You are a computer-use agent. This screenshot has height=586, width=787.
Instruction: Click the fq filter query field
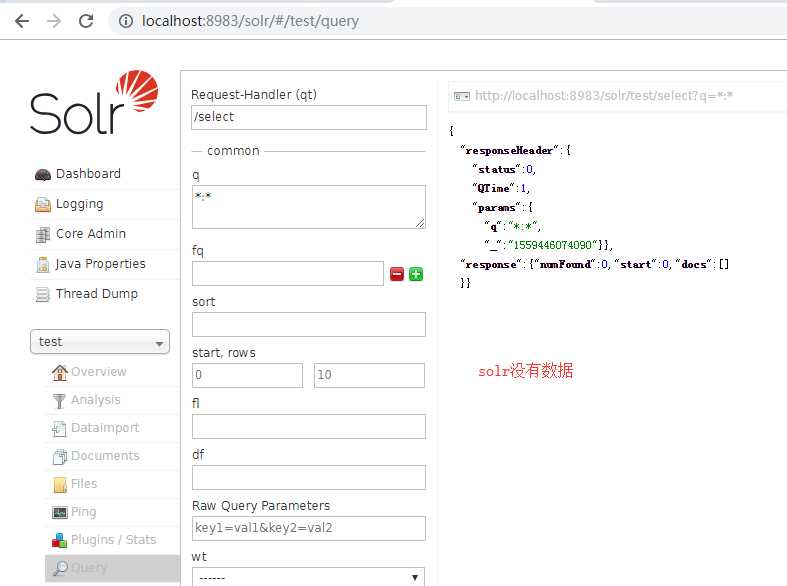pos(288,273)
